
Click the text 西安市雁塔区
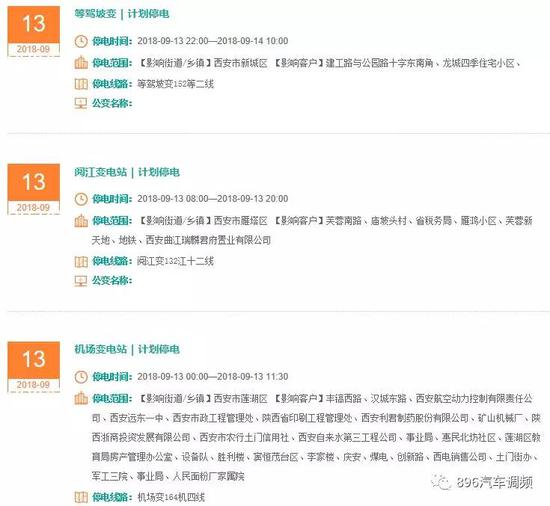(x=241, y=221)
